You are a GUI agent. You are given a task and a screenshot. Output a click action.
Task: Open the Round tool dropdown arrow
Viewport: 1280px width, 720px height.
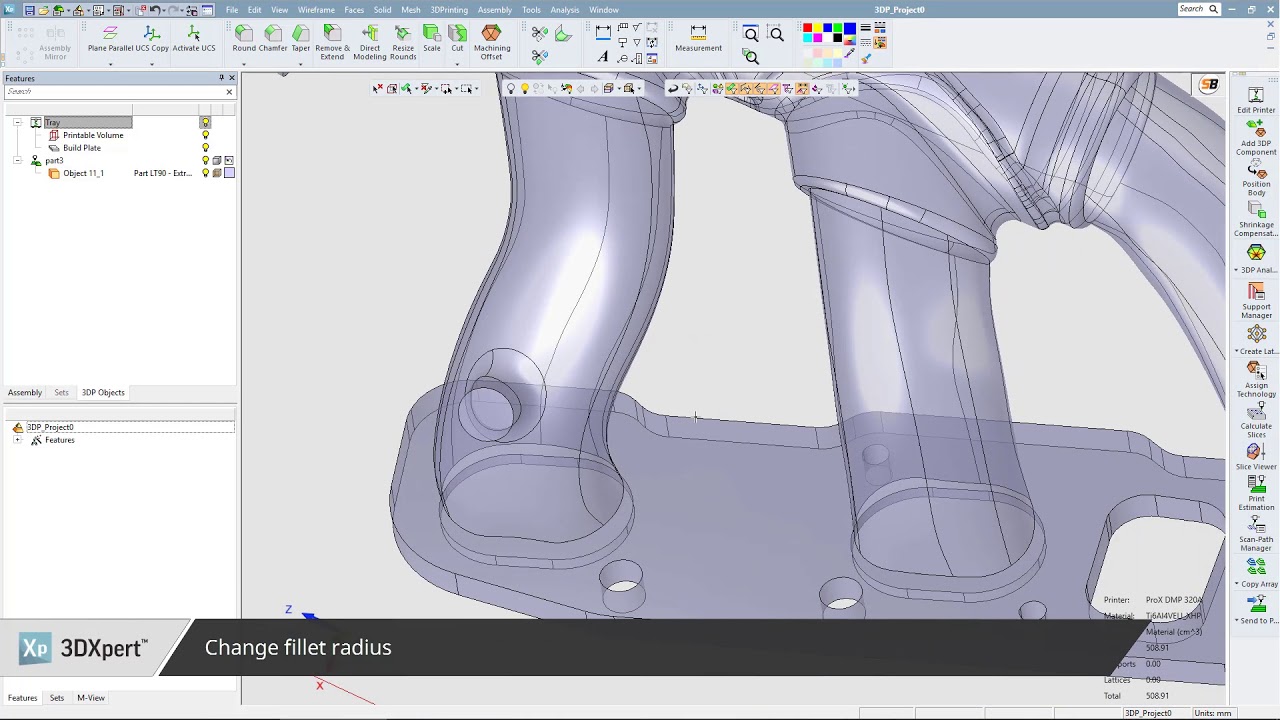point(244,65)
